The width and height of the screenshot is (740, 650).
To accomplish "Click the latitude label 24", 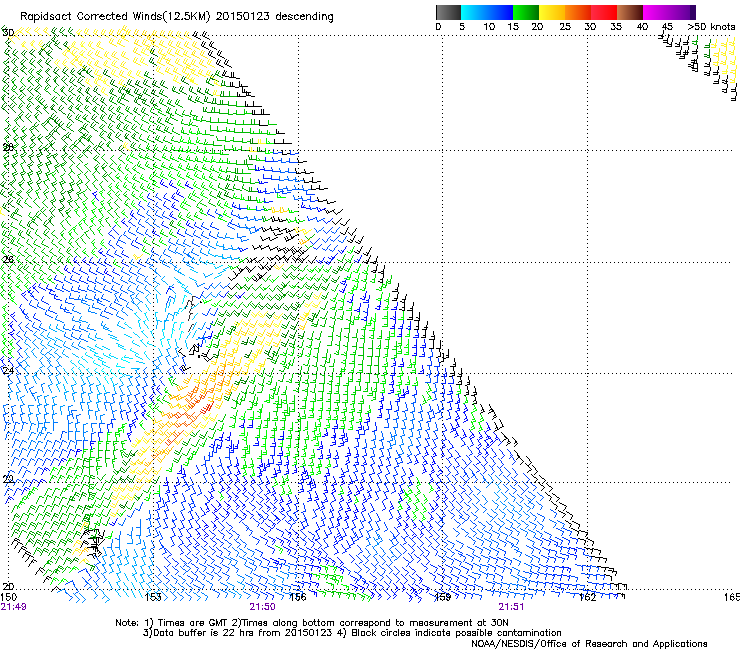I will pos(8,371).
